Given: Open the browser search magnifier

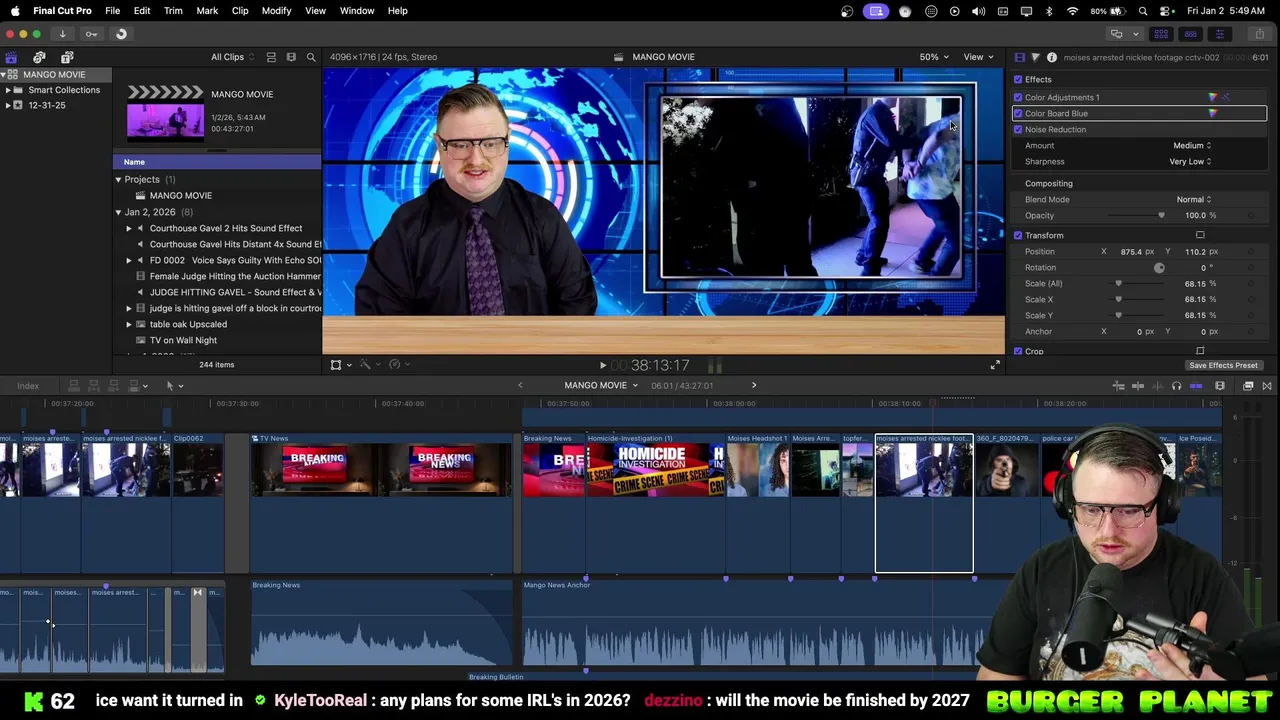Looking at the screenshot, I should point(311,57).
